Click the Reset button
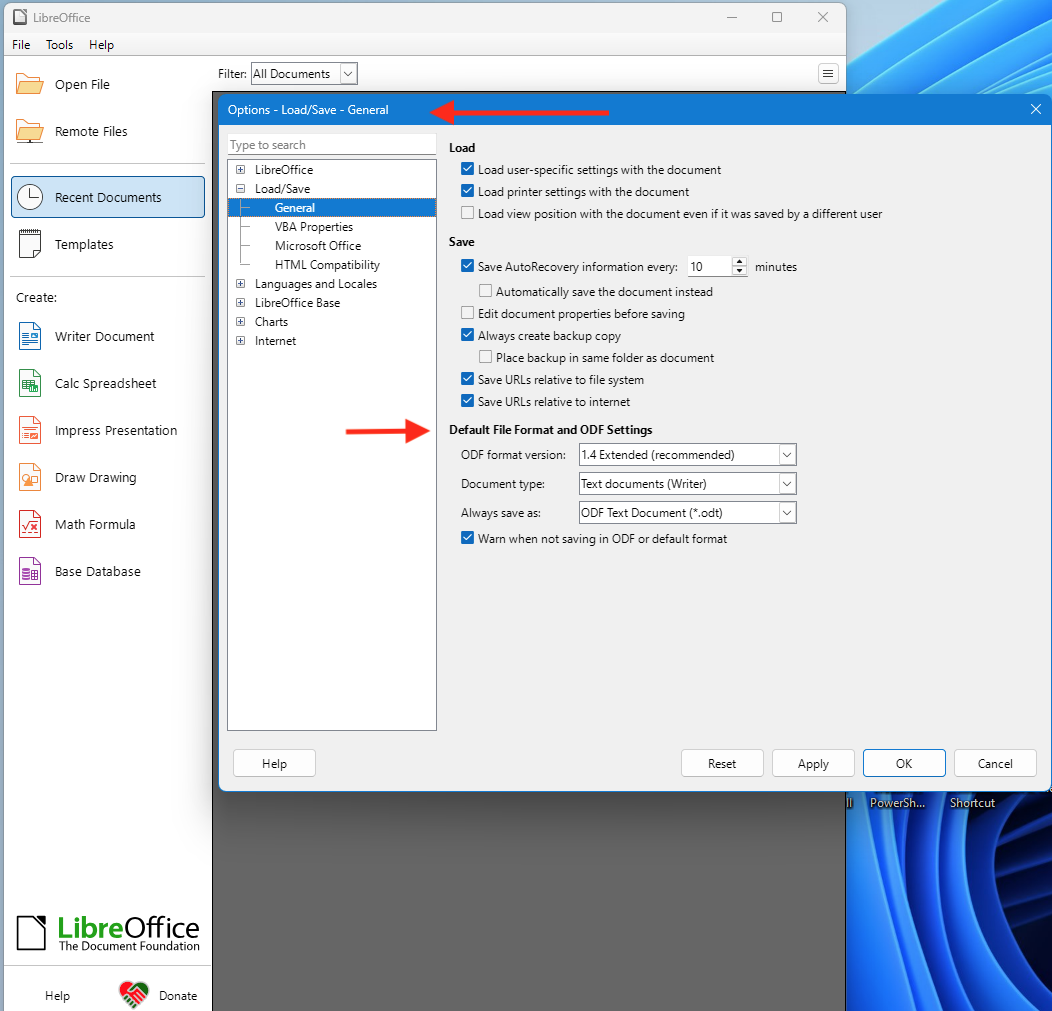The height and width of the screenshot is (1011, 1052). (x=722, y=763)
